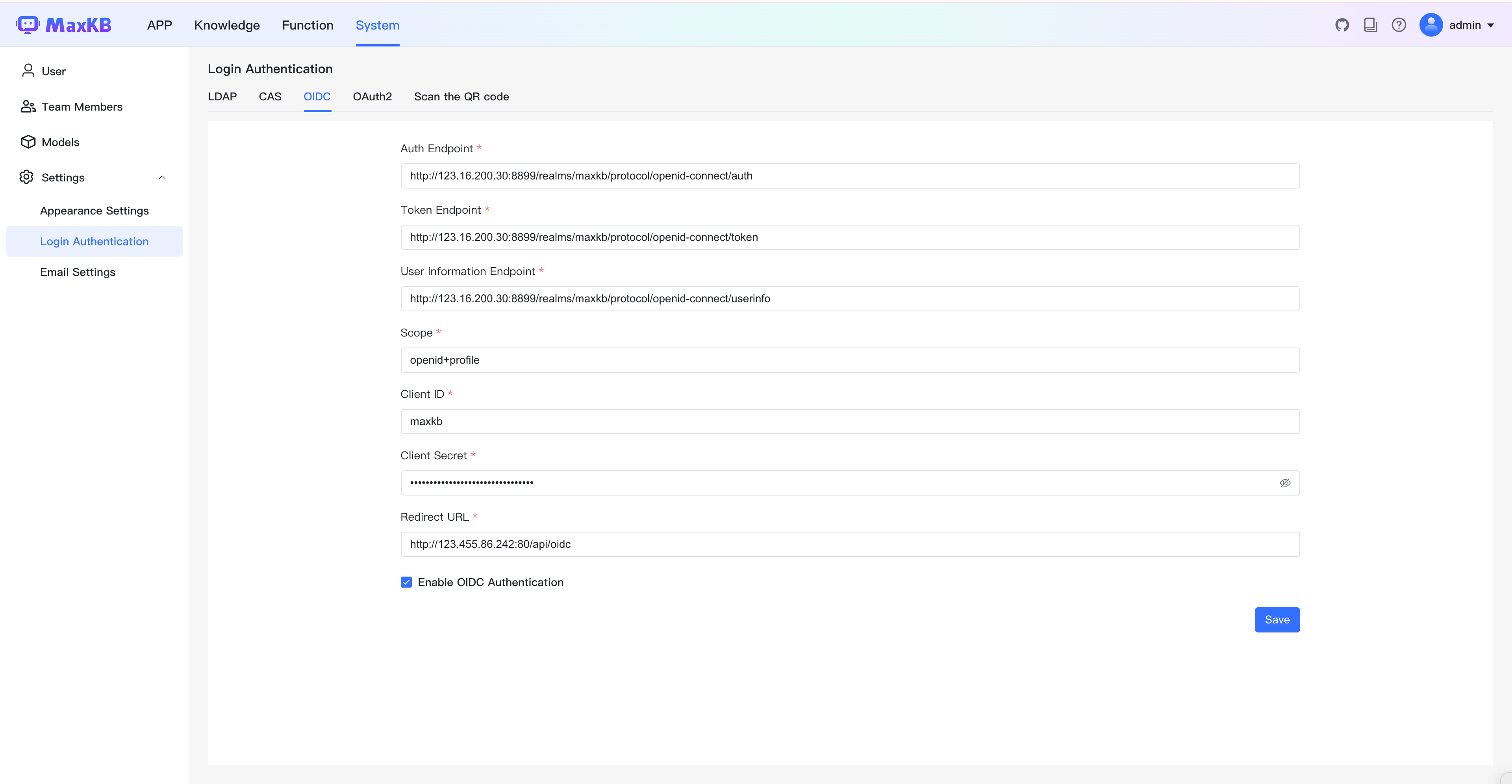Click the Client Secret field label
Image resolution: width=1512 pixels, height=784 pixels.
[434, 455]
